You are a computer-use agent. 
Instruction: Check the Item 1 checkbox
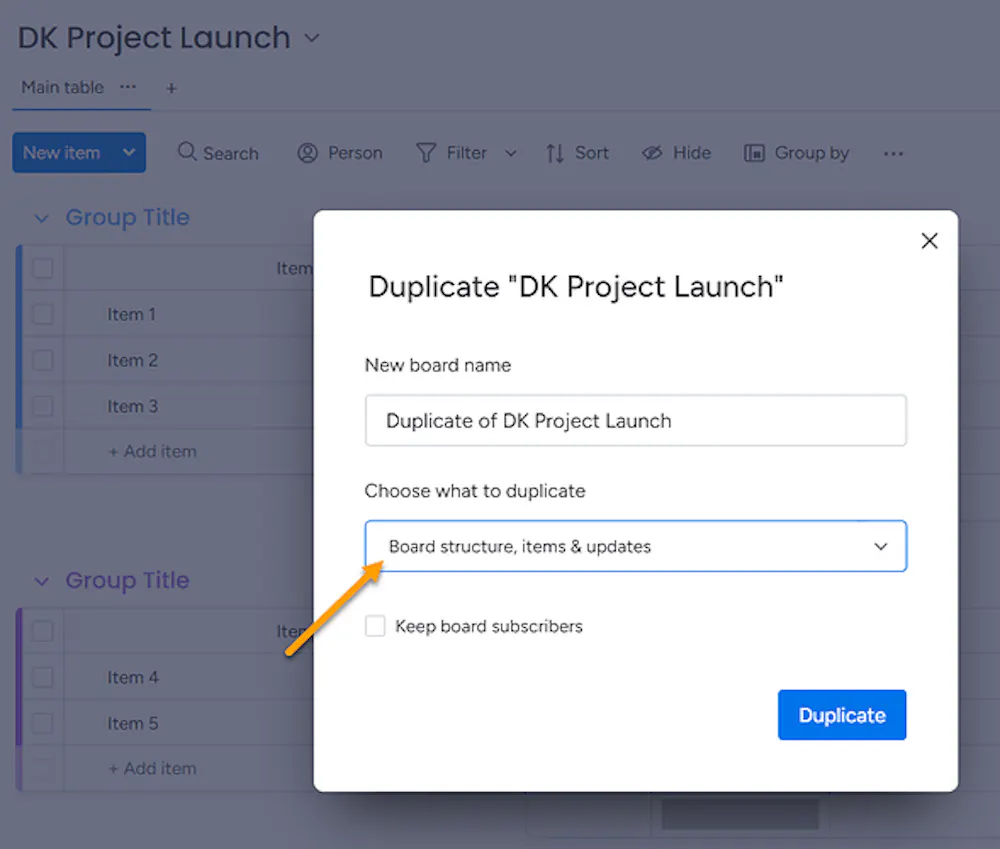(x=43, y=314)
